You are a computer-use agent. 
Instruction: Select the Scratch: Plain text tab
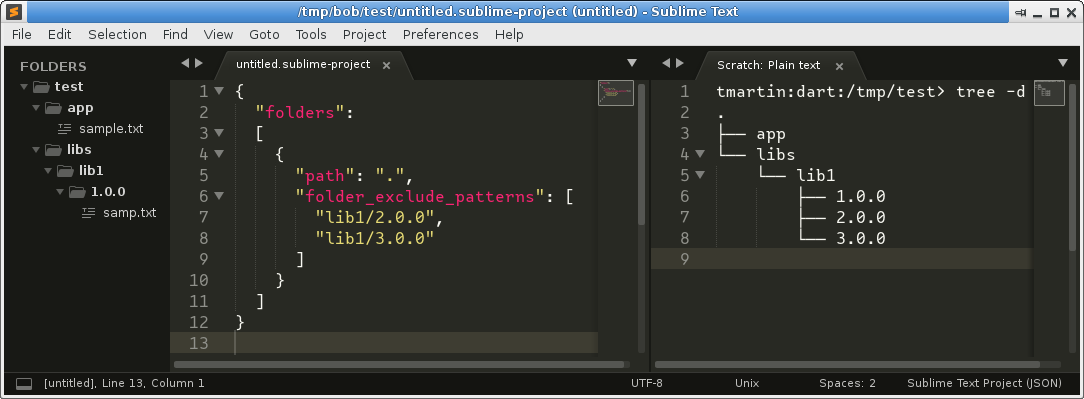tap(769, 65)
